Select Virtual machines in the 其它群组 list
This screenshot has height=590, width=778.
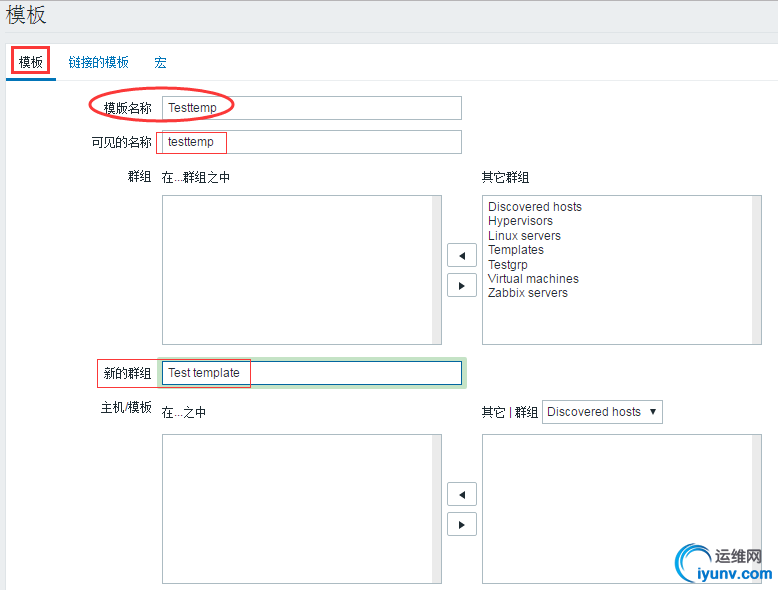pyautogui.click(x=533, y=279)
